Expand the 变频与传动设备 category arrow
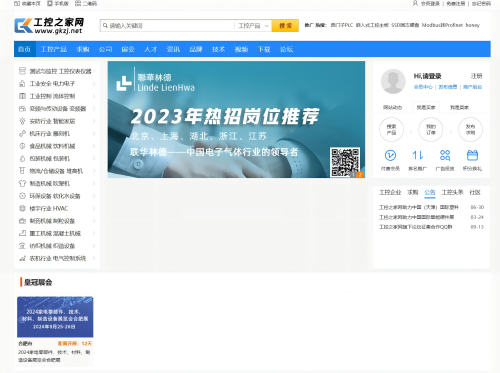 94,108
